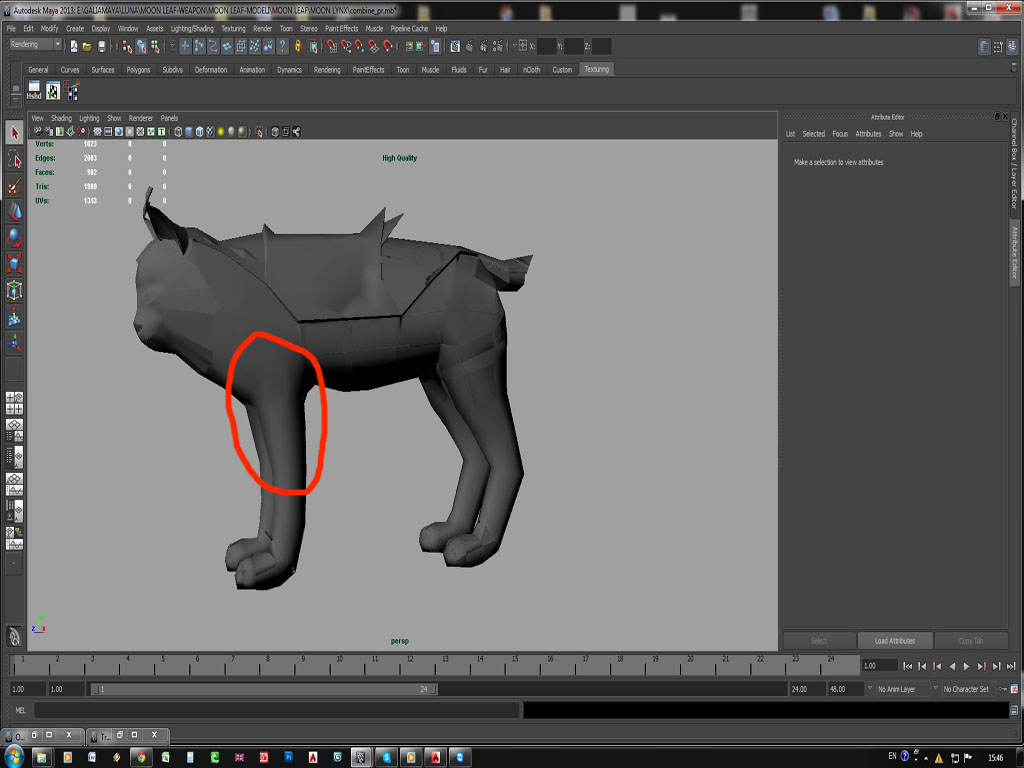Switch to the Polygons shelf tab
The width and height of the screenshot is (1024, 768).
pos(137,69)
